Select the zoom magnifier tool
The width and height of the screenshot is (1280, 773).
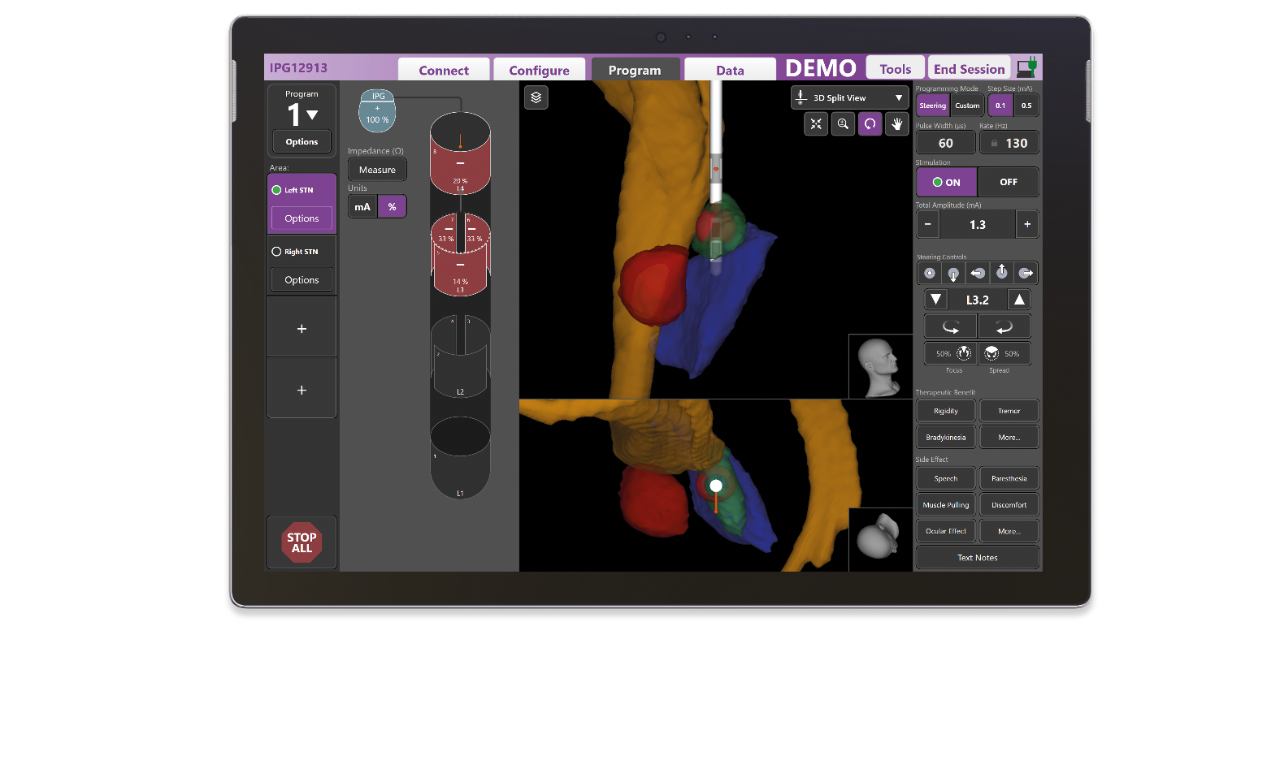point(843,124)
